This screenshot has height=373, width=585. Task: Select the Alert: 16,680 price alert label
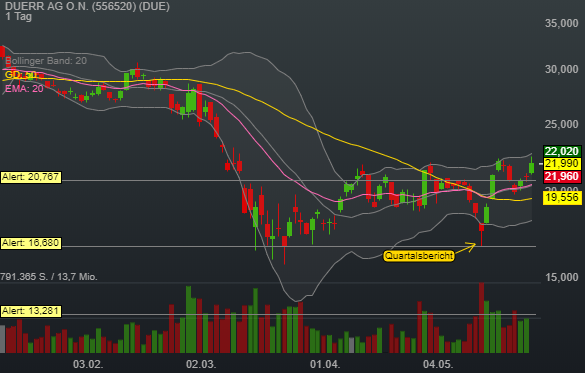(31, 243)
